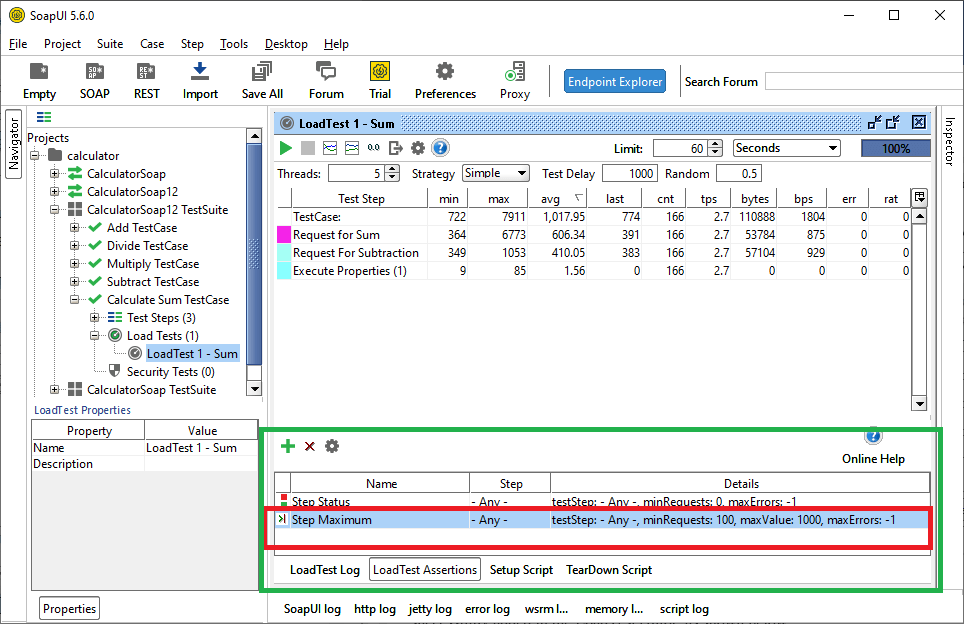Open TearDown Script tab
964x624 pixels.
tap(609, 570)
